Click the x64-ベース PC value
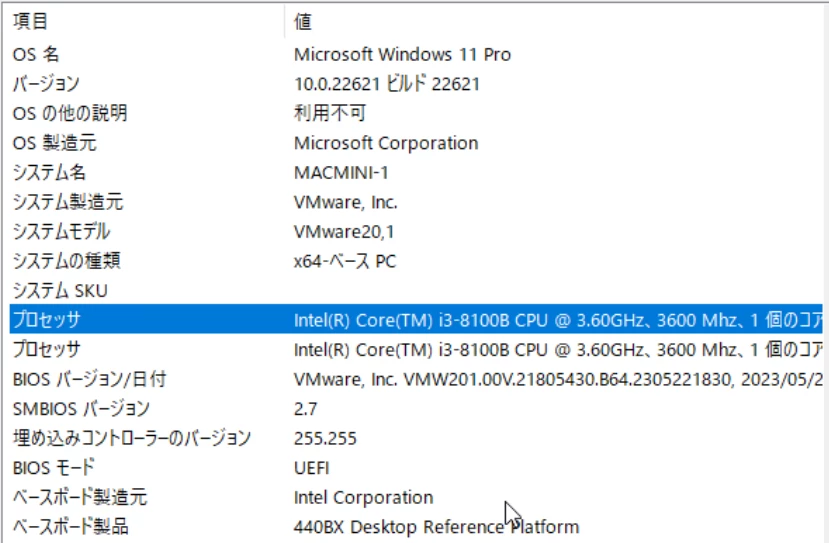829x543 pixels. pos(345,261)
